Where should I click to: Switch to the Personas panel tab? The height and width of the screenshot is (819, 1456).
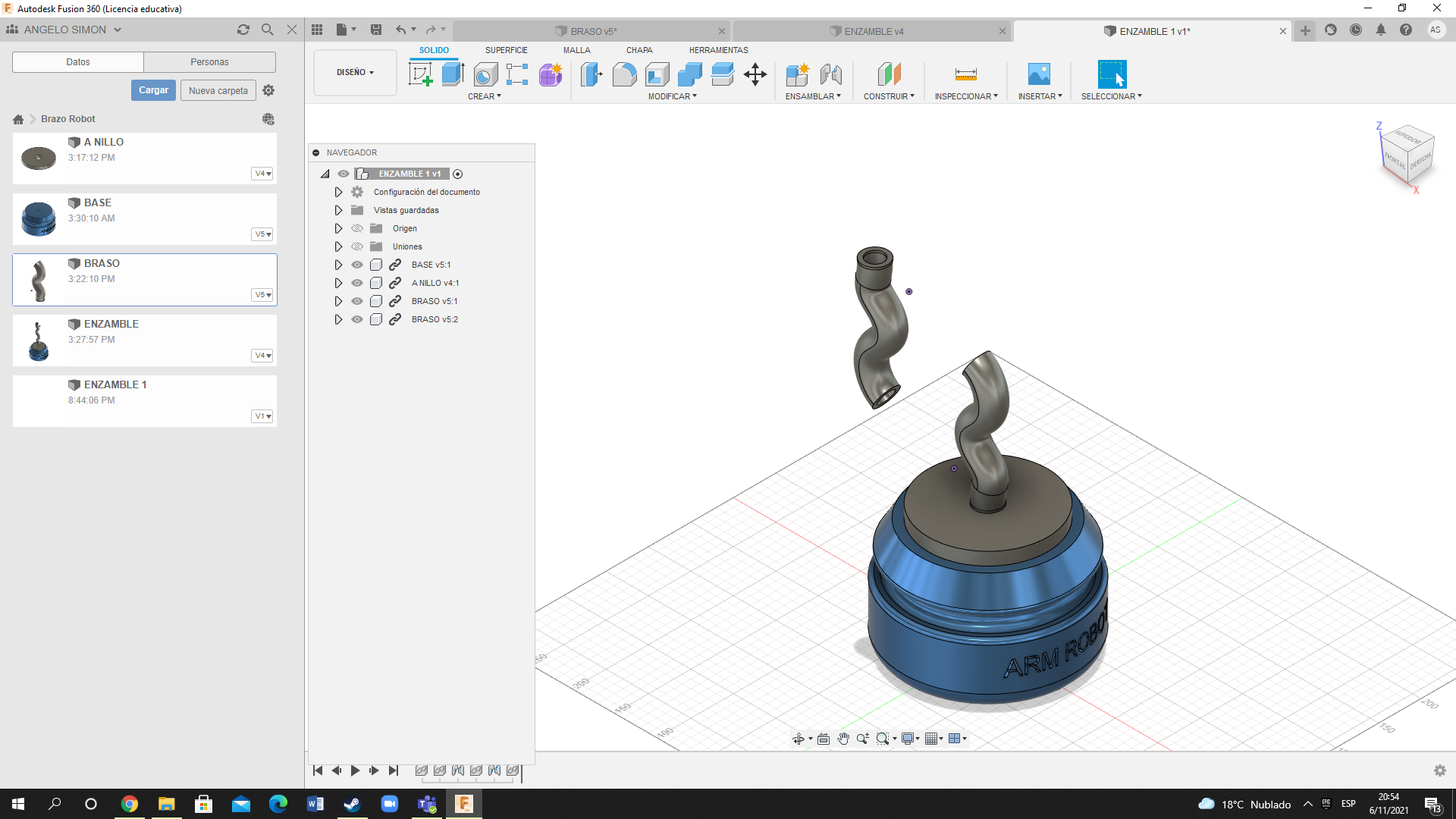click(209, 62)
